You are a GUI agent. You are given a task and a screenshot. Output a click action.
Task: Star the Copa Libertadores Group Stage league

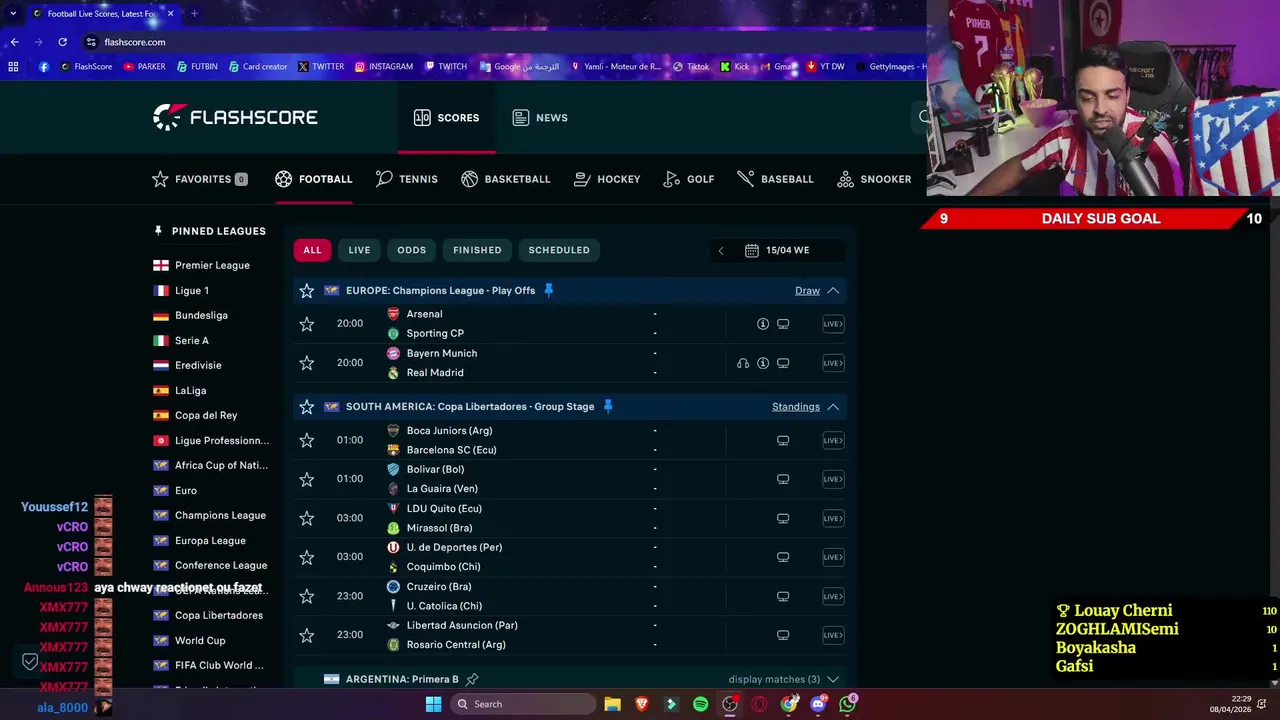point(307,407)
